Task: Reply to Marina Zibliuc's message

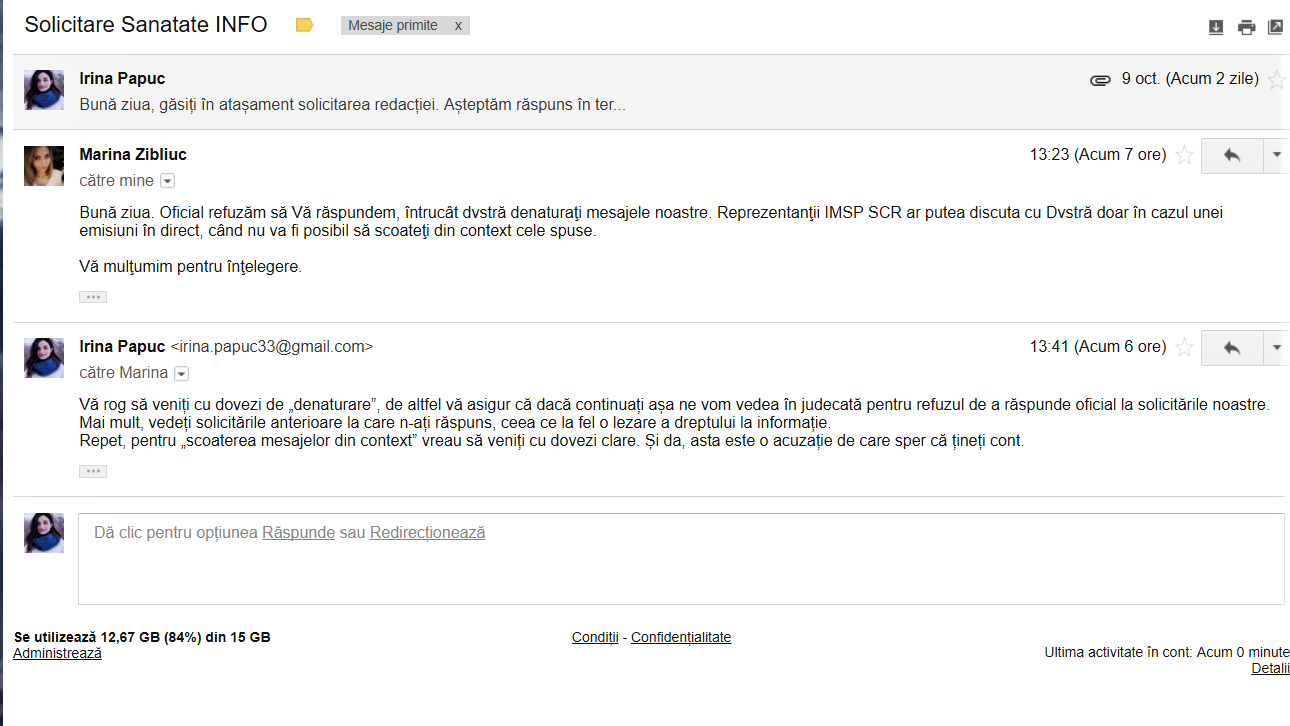Action: pos(1232,155)
